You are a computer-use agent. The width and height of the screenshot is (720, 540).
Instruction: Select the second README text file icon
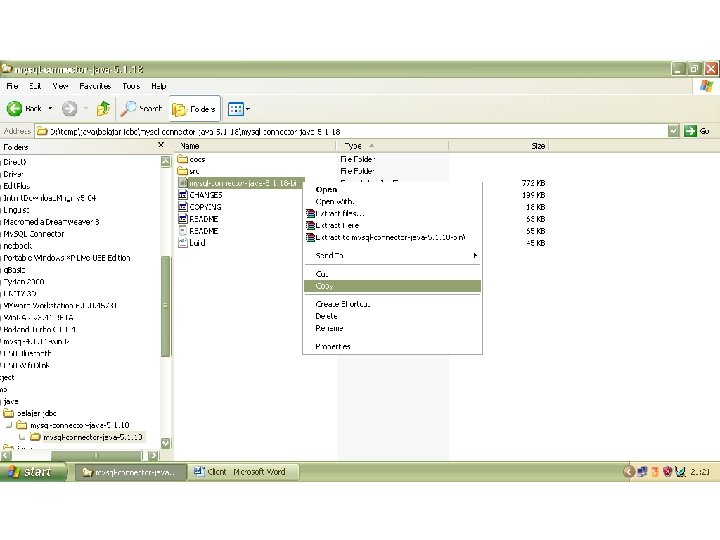(x=183, y=231)
